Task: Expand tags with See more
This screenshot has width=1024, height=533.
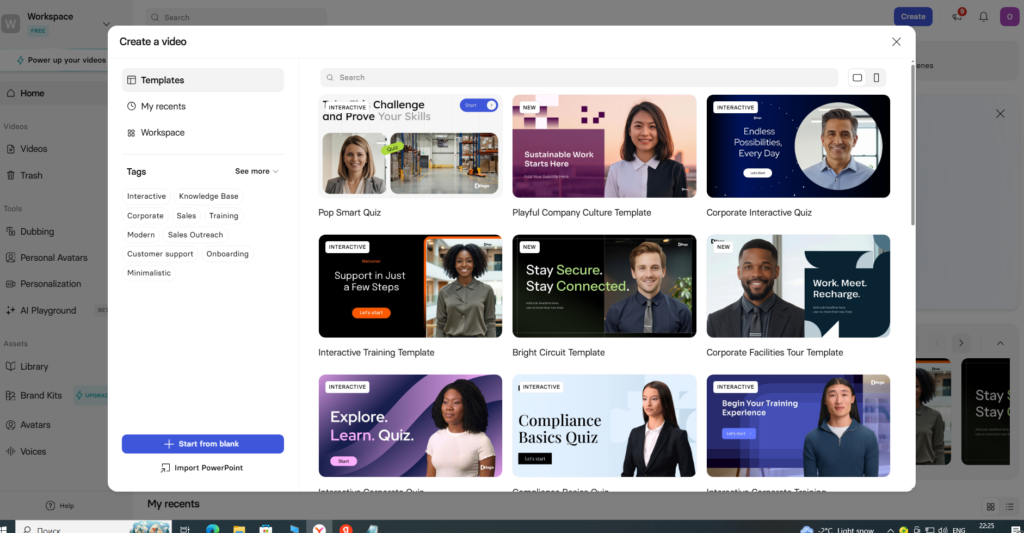Action: (257, 171)
